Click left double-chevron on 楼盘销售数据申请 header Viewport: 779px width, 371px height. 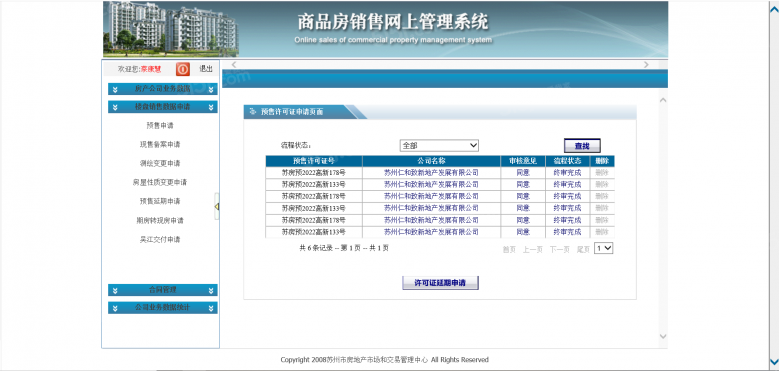115,107
